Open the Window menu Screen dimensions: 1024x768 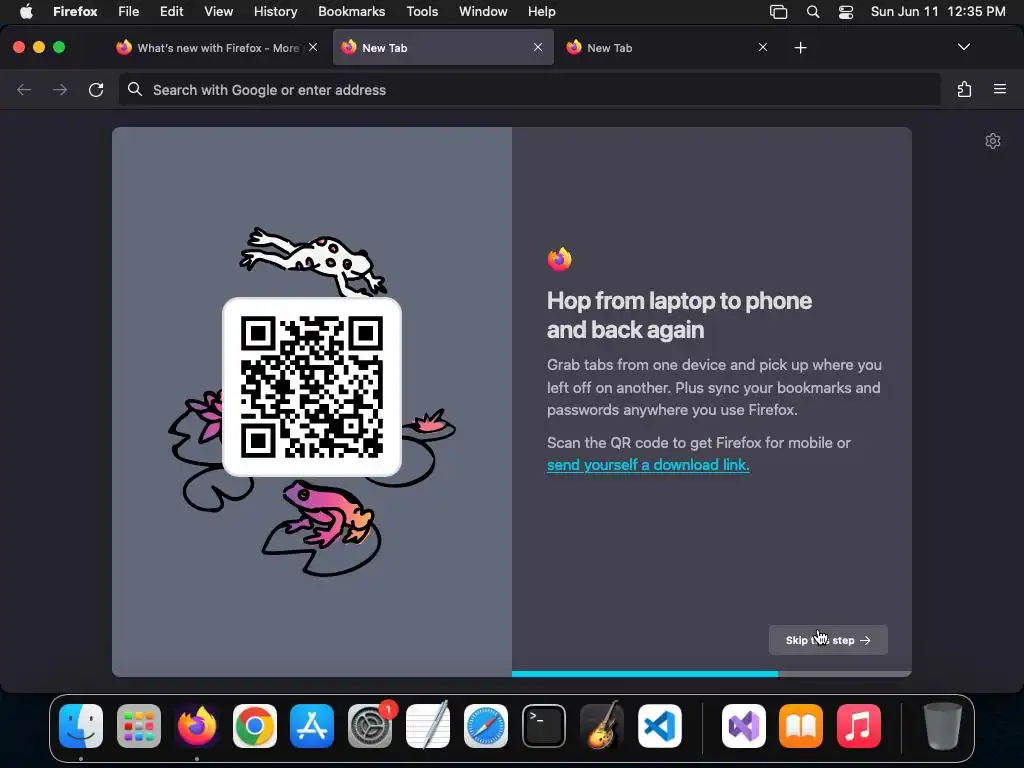(x=483, y=11)
